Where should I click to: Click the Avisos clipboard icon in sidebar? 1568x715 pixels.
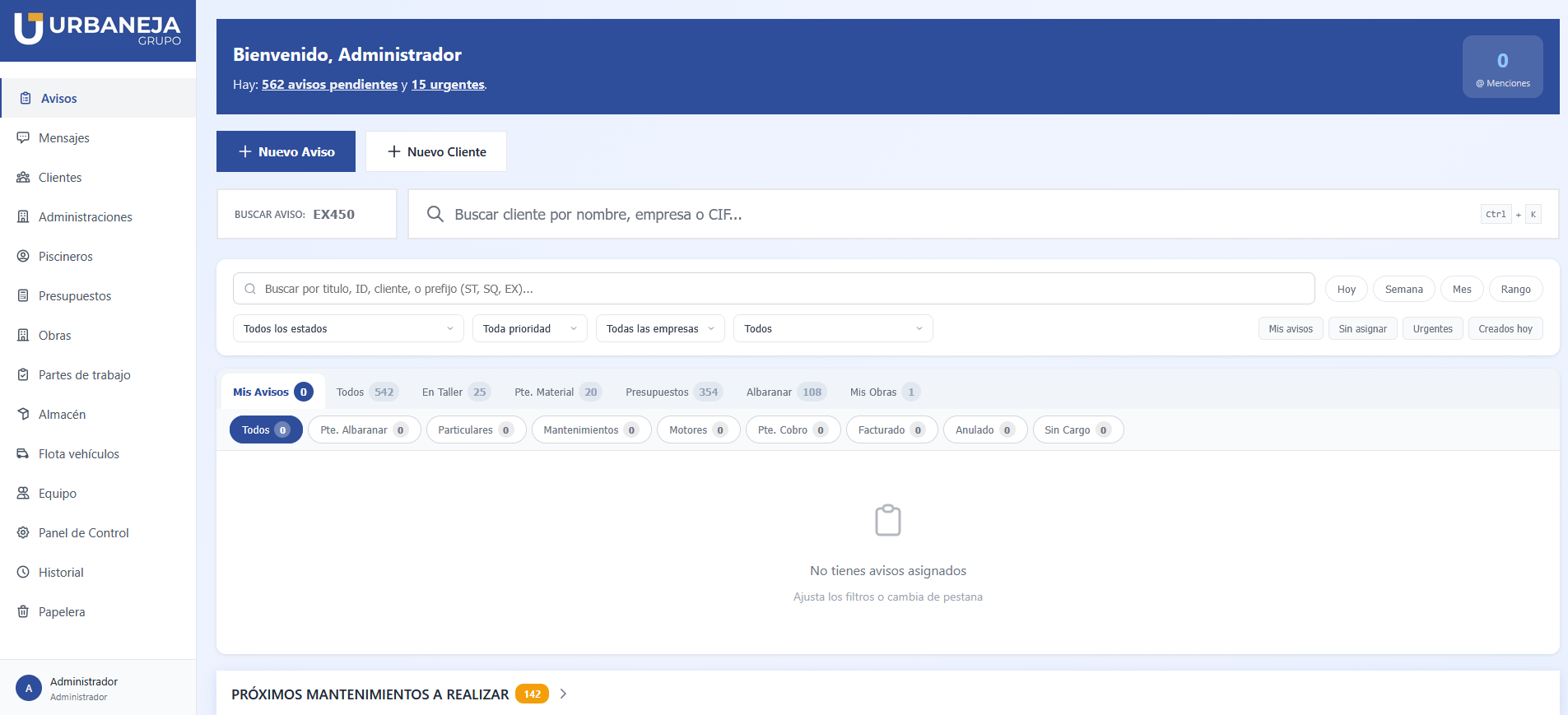26,98
